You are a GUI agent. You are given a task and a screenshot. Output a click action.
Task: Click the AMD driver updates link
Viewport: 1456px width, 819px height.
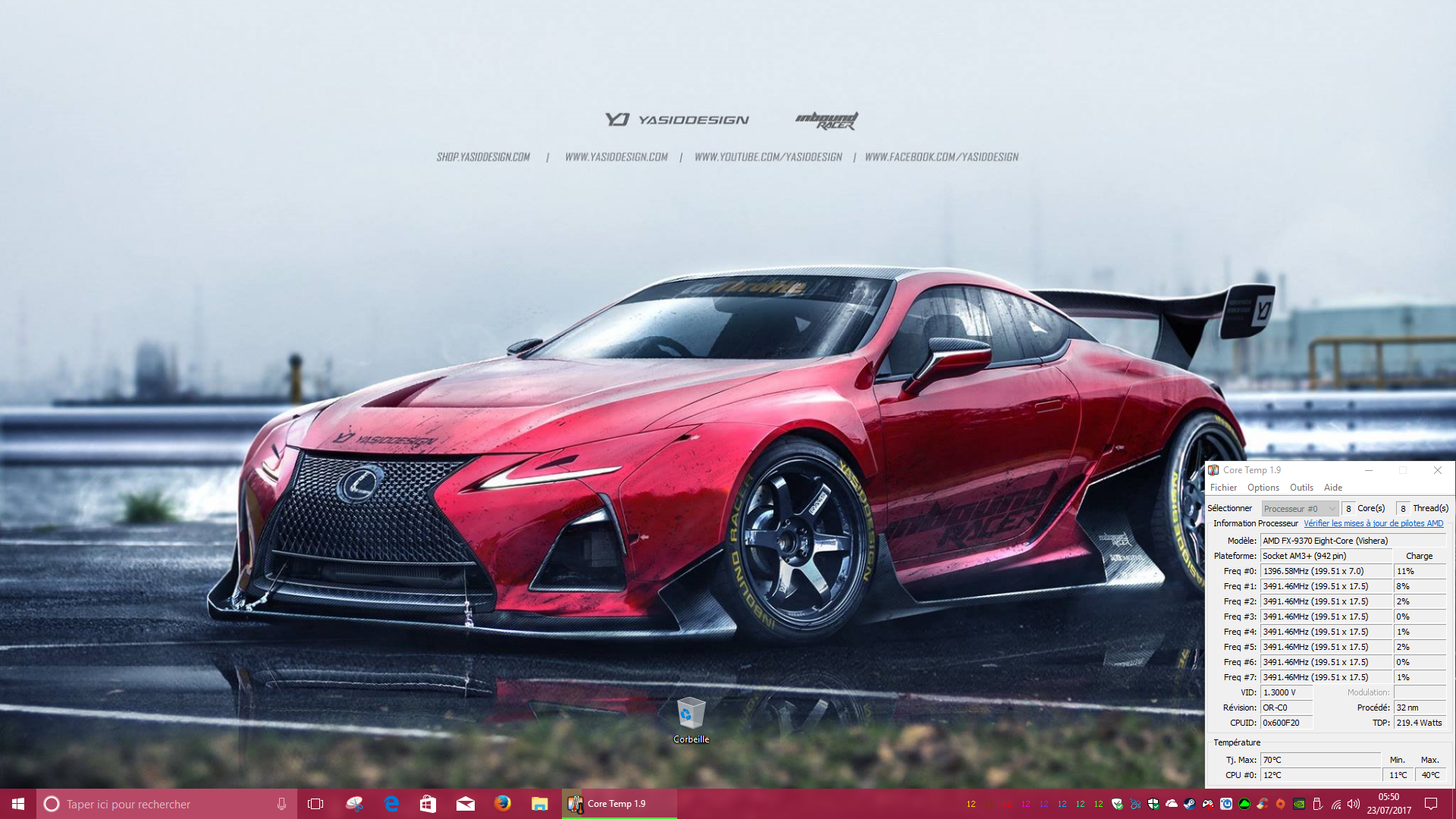[1373, 523]
